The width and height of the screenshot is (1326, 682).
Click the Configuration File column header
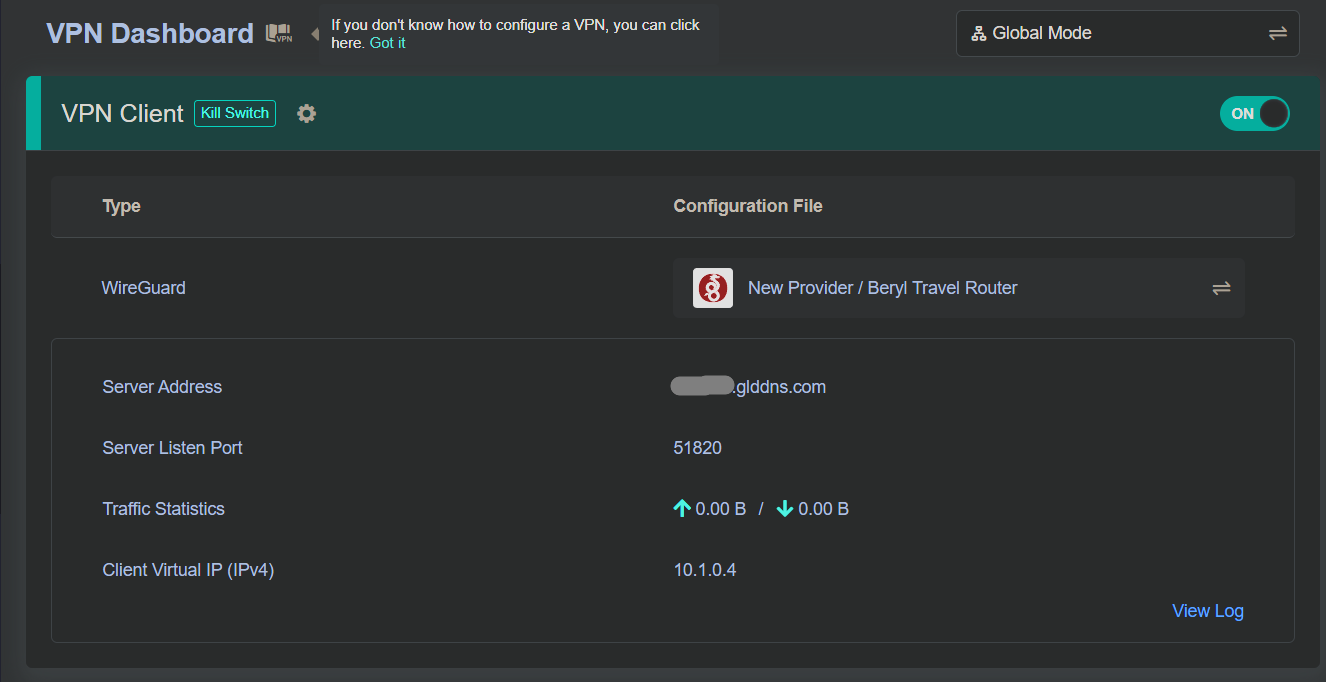[x=747, y=206]
